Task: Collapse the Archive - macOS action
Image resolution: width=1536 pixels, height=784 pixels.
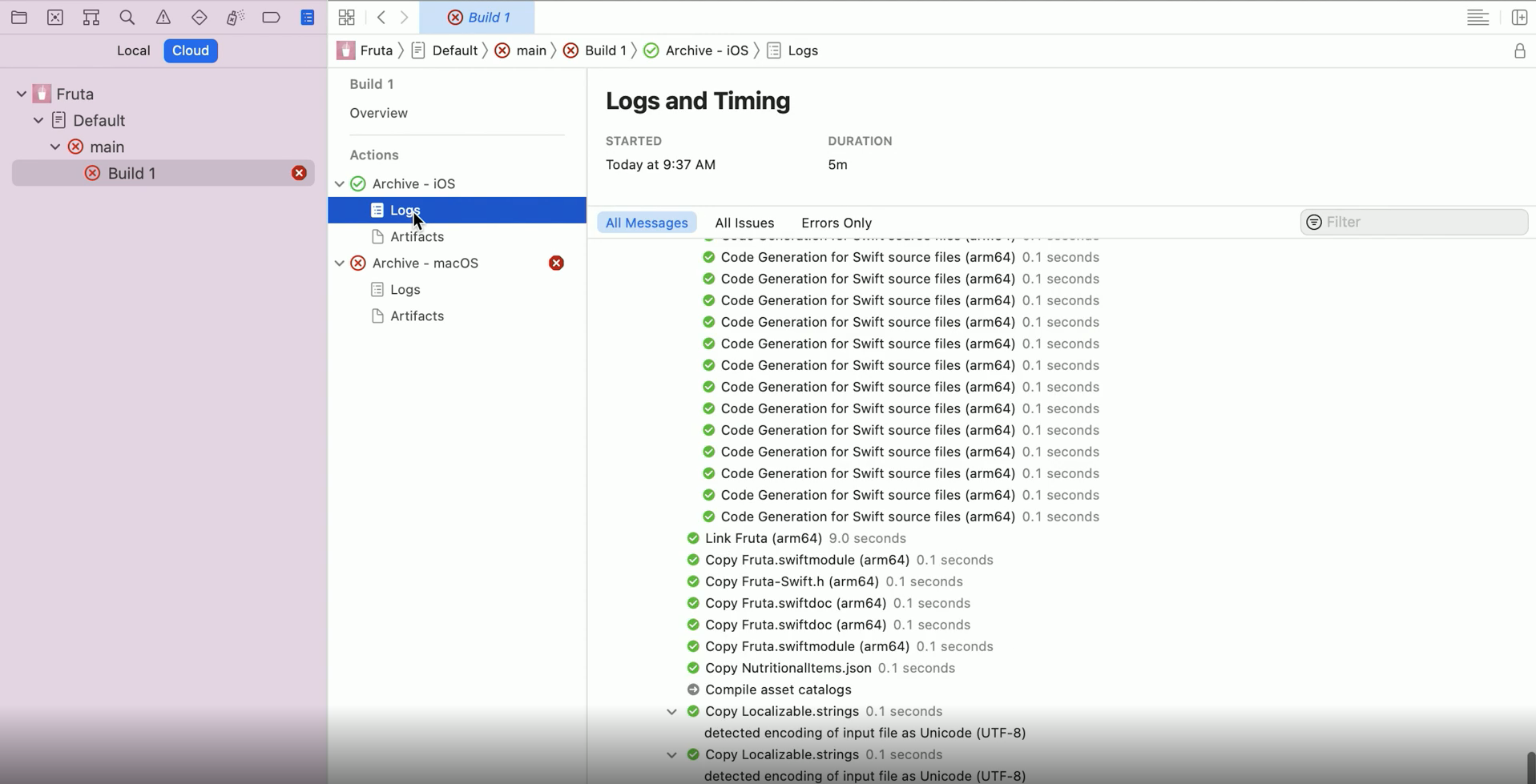Action: (340, 263)
